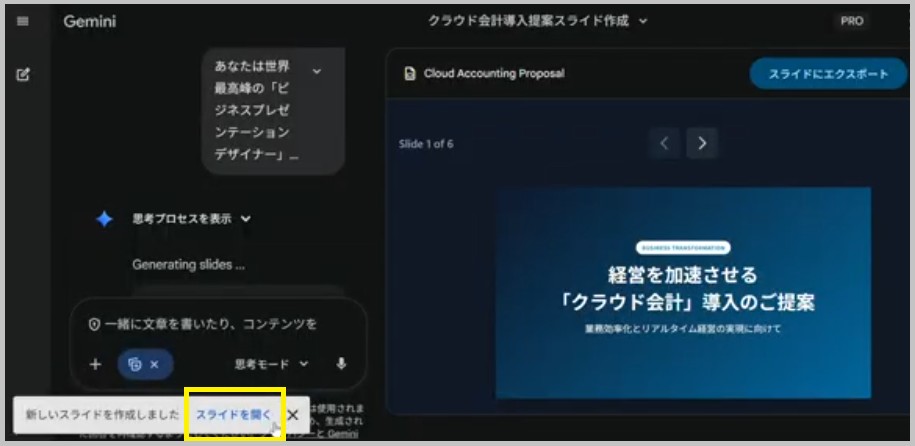Click the plus add-attachment icon
Image resolution: width=915 pixels, height=446 pixels.
96,364
